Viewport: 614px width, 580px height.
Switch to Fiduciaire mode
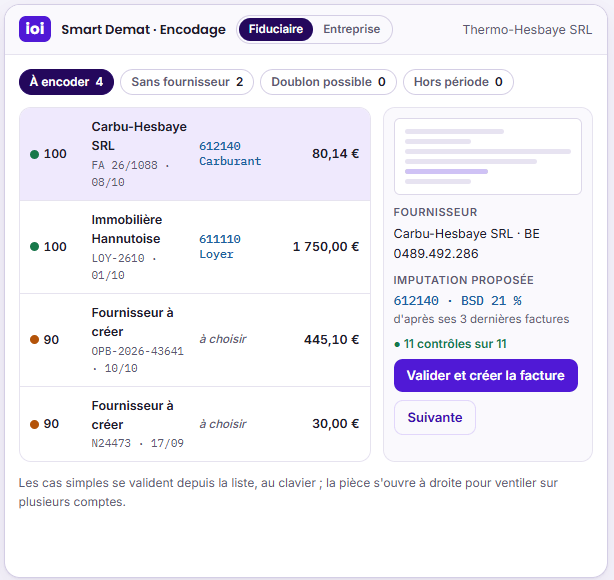tap(276, 29)
